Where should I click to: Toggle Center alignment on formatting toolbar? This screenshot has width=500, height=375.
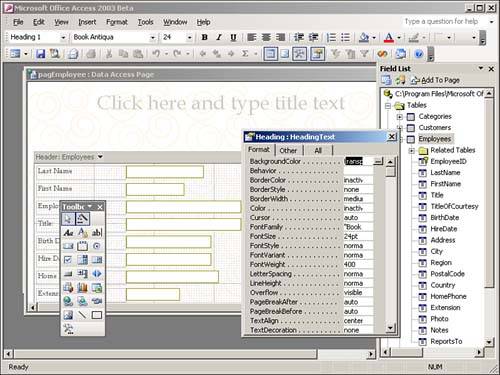coord(266,37)
